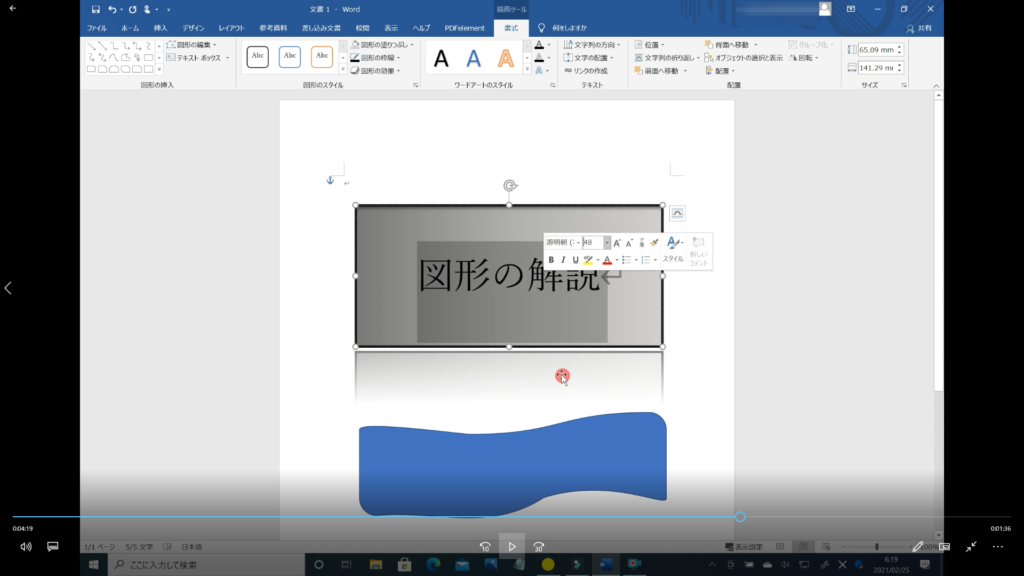This screenshot has height=576, width=1024.
Task: Click the video progress bar handle
Action: pyautogui.click(x=740, y=517)
